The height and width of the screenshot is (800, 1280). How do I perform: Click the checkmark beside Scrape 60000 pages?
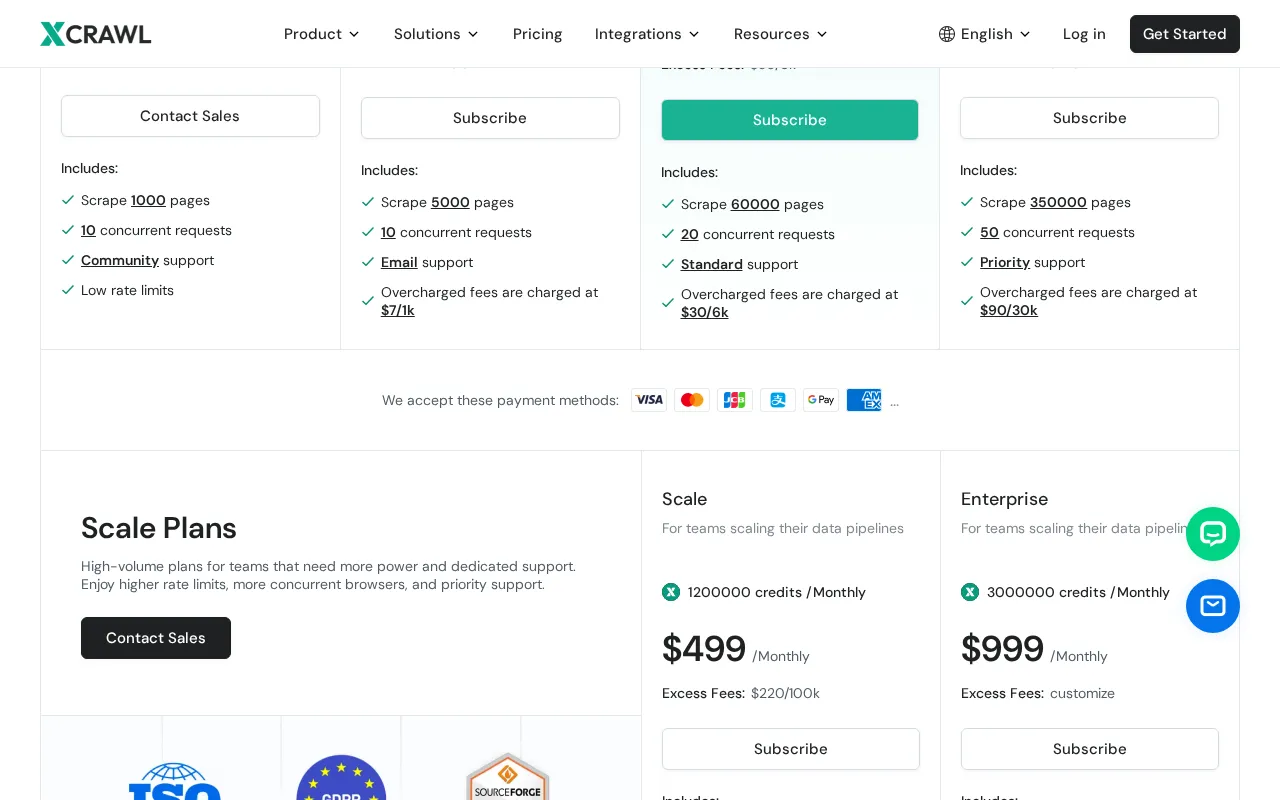point(668,204)
